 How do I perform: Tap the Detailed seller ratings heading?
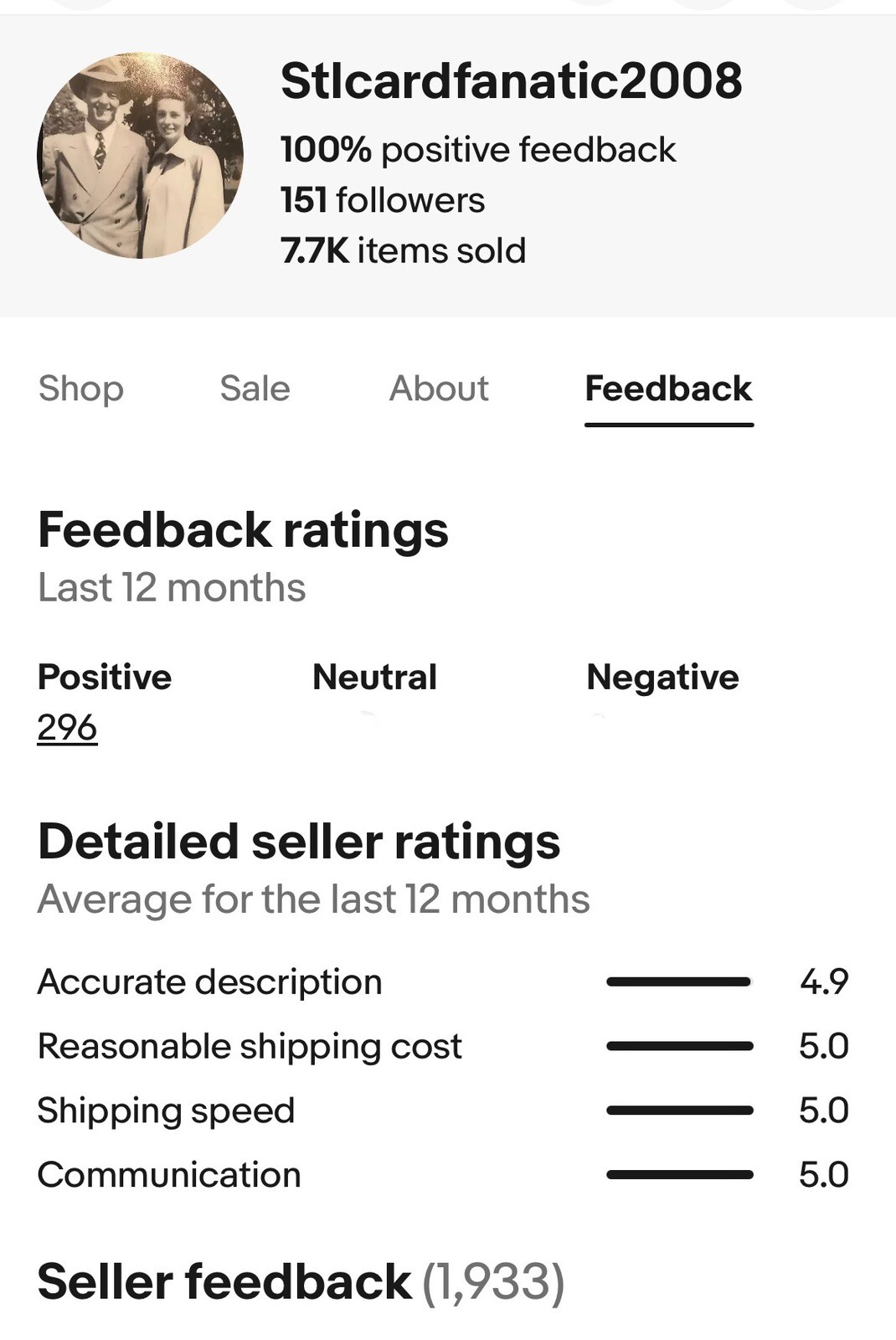point(299,842)
